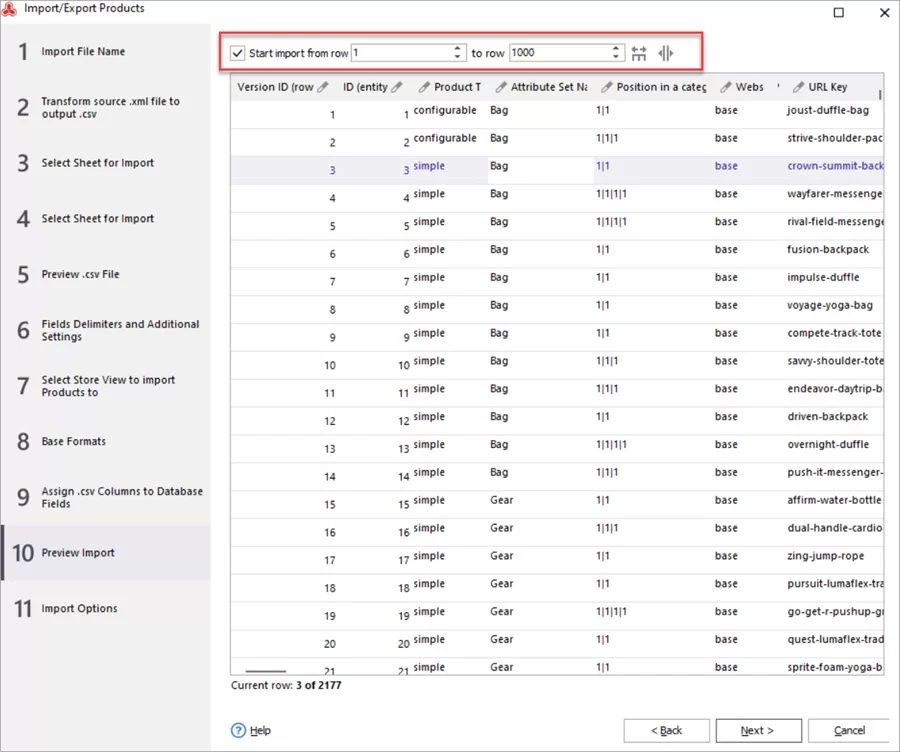Viewport: 900px width, 752px height.
Task: Click the pencil icon in Version ID column header
Action: 323,87
